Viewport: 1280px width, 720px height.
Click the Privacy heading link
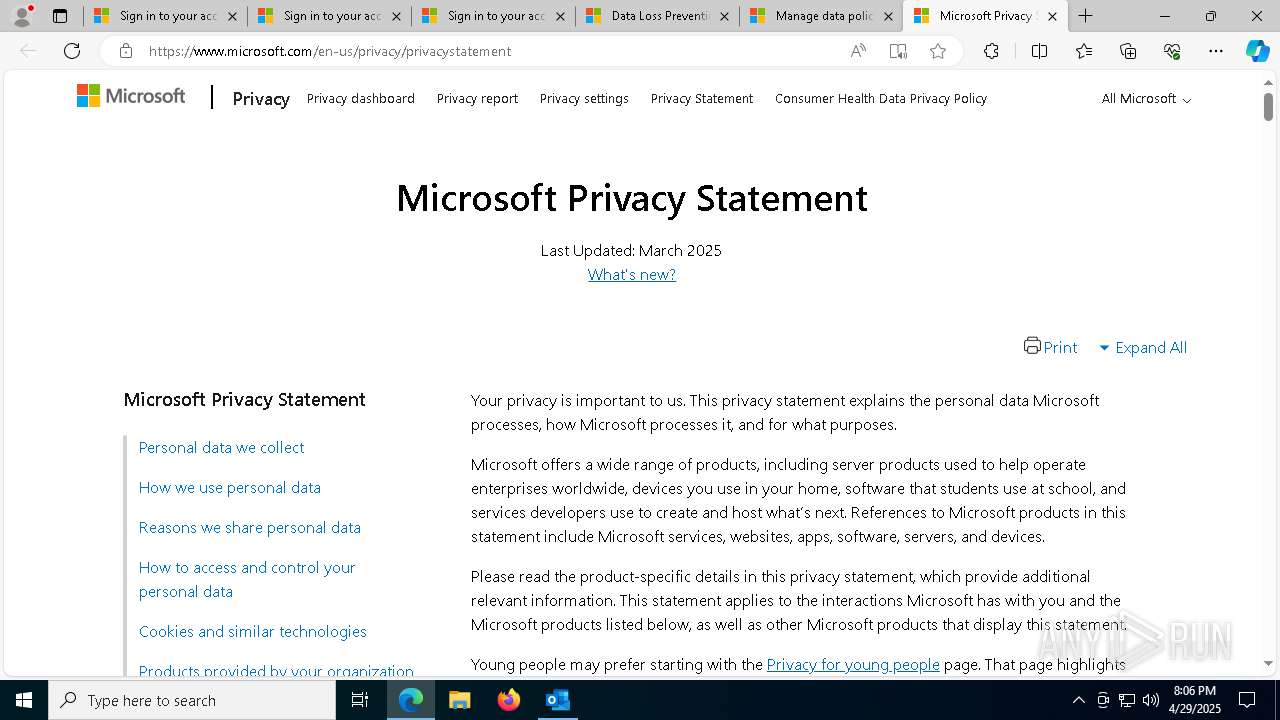click(261, 98)
